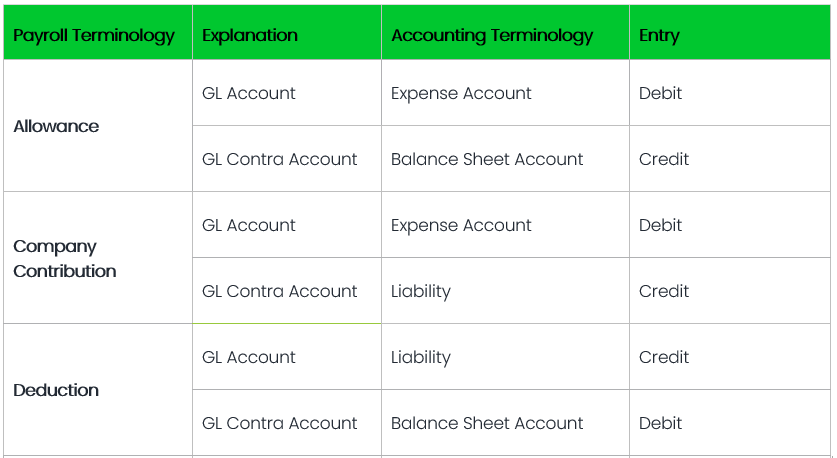The width and height of the screenshot is (837, 458).
Task: Select the Debit entry for Deduction
Action: coord(660,423)
